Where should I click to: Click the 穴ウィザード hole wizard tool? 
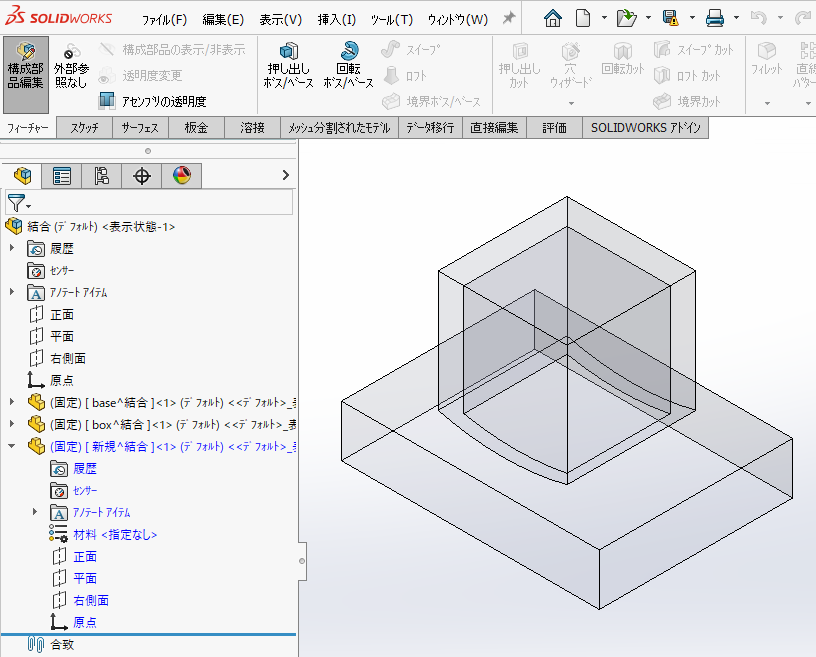(x=571, y=66)
